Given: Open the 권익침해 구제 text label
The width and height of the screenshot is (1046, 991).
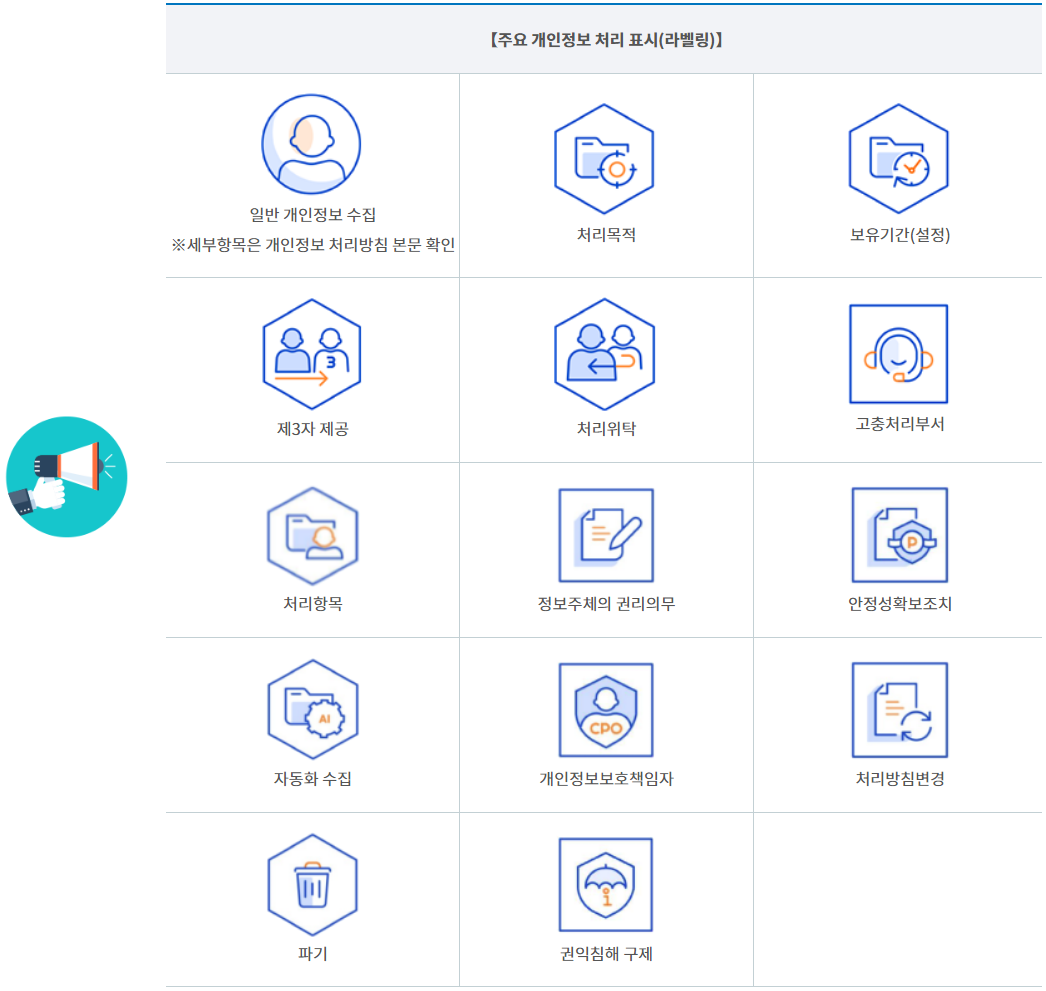Looking at the screenshot, I should point(605,954).
